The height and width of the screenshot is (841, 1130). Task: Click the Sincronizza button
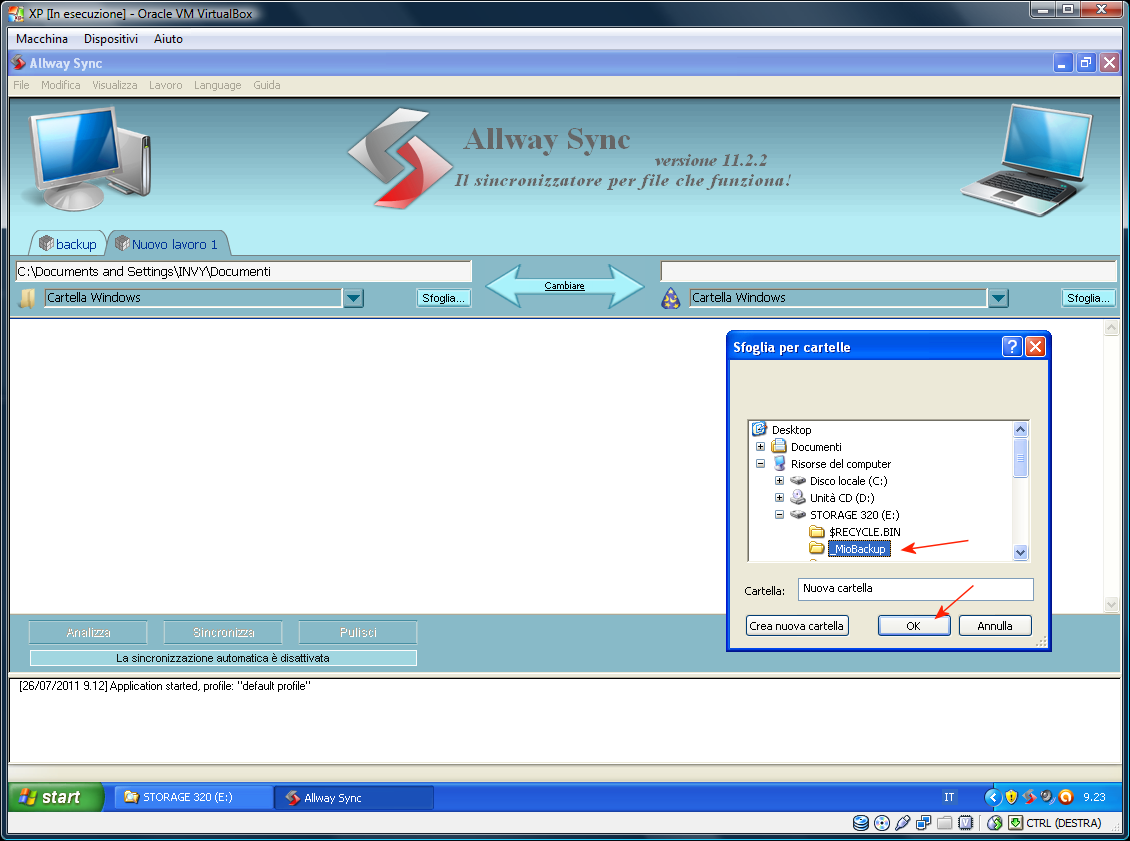point(223,632)
